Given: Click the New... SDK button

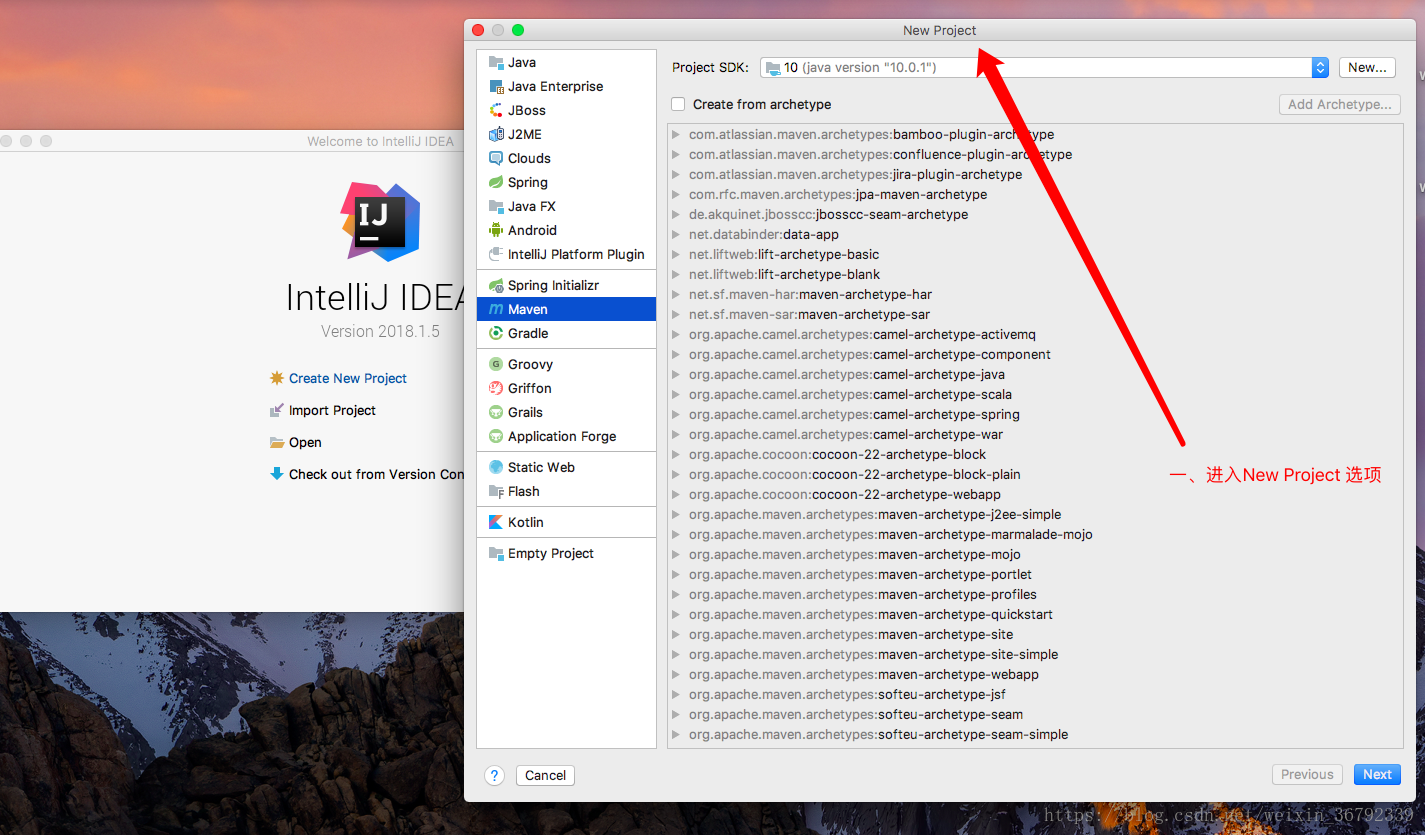Looking at the screenshot, I should click(1367, 67).
